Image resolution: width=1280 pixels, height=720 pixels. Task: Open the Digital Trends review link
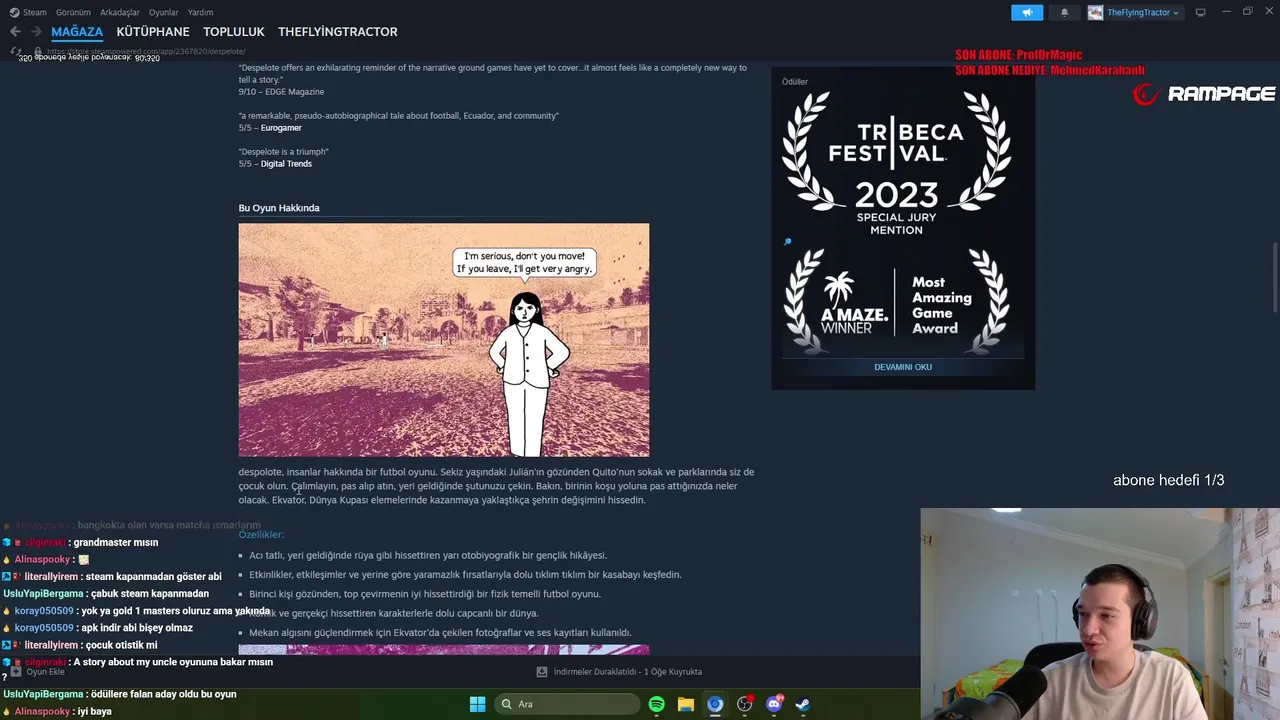click(x=286, y=164)
